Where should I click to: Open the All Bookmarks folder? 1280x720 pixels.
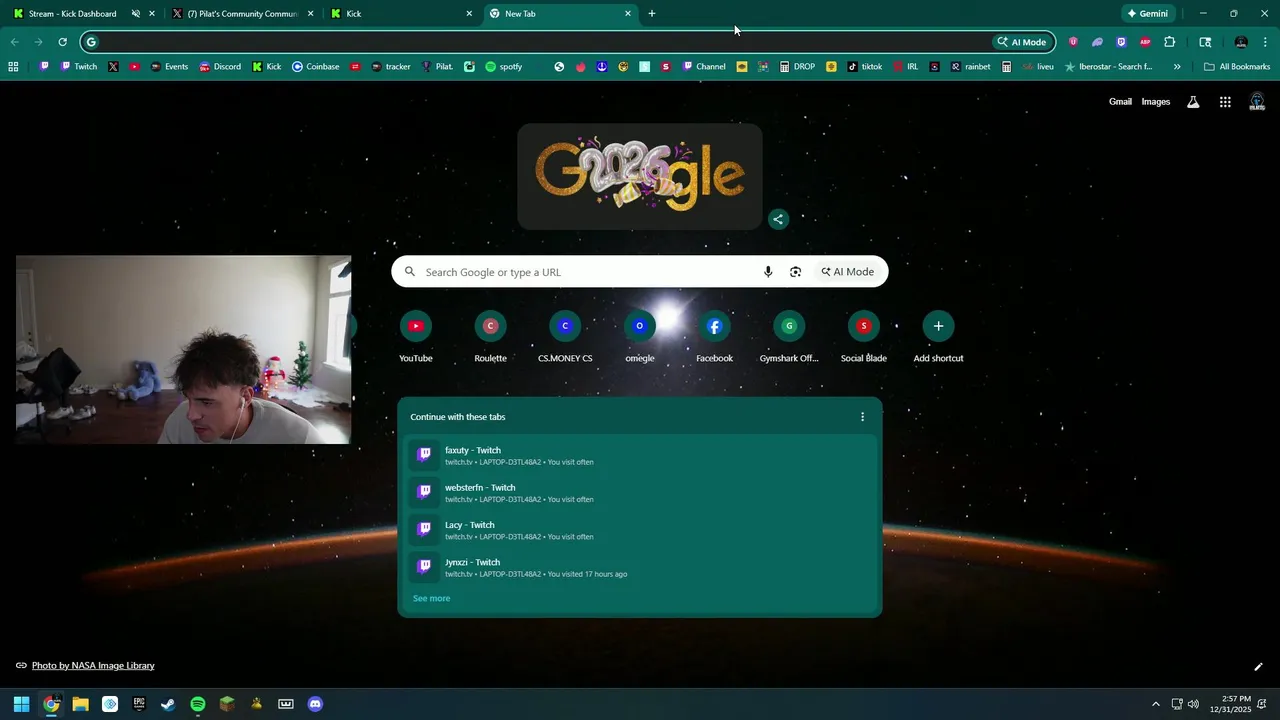tap(1237, 67)
